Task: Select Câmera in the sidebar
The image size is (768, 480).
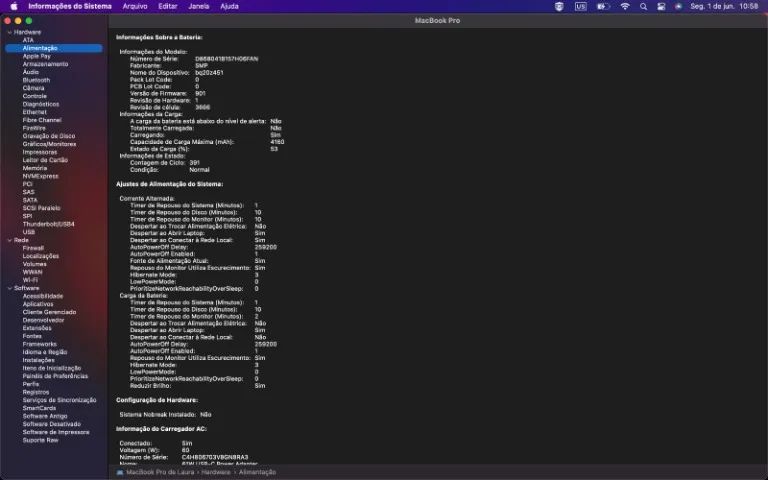Action: point(33,88)
